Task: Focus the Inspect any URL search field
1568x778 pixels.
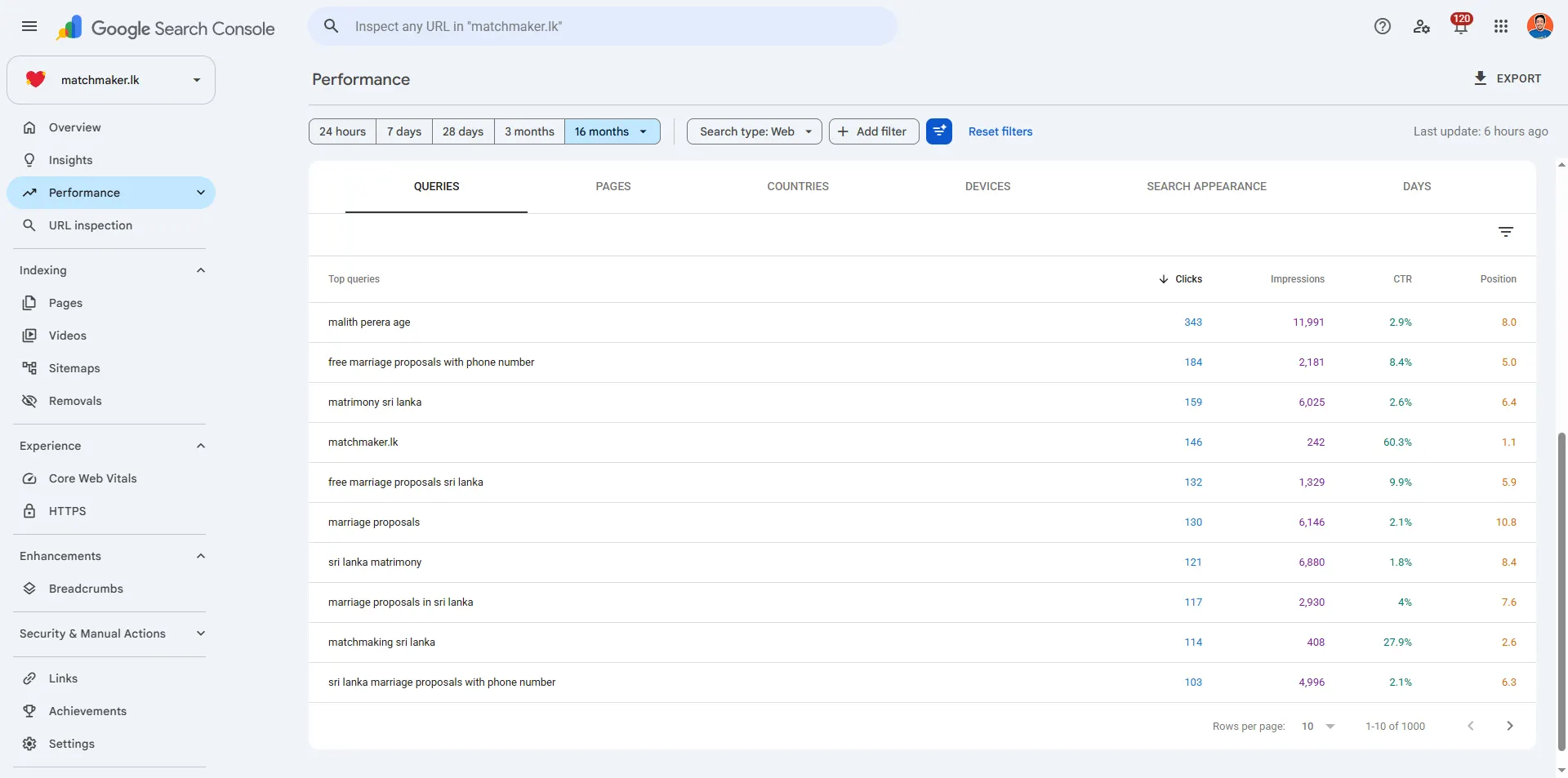Action: (603, 26)
